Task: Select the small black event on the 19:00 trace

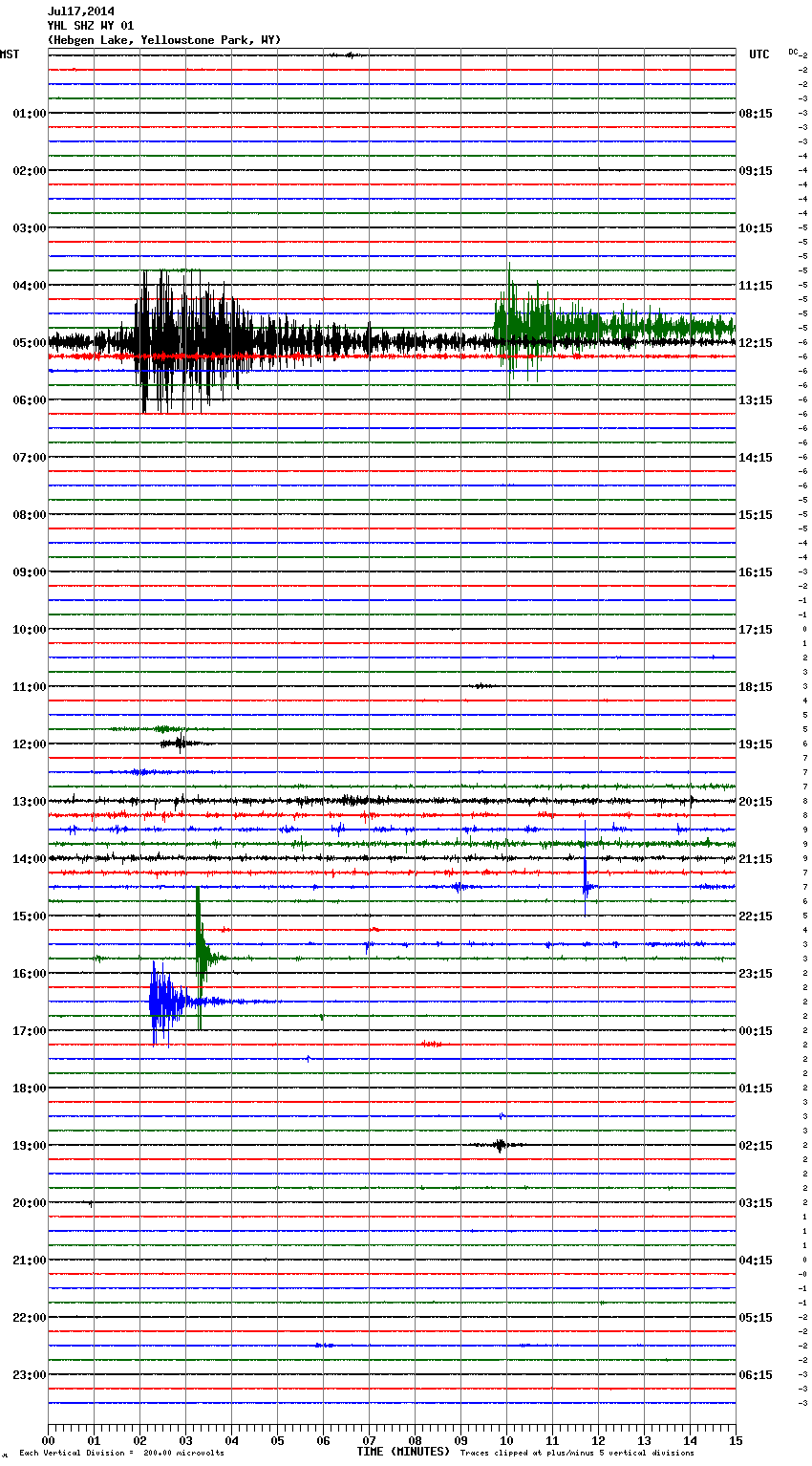Action: pyautogui.click(x=499, y=1145)
